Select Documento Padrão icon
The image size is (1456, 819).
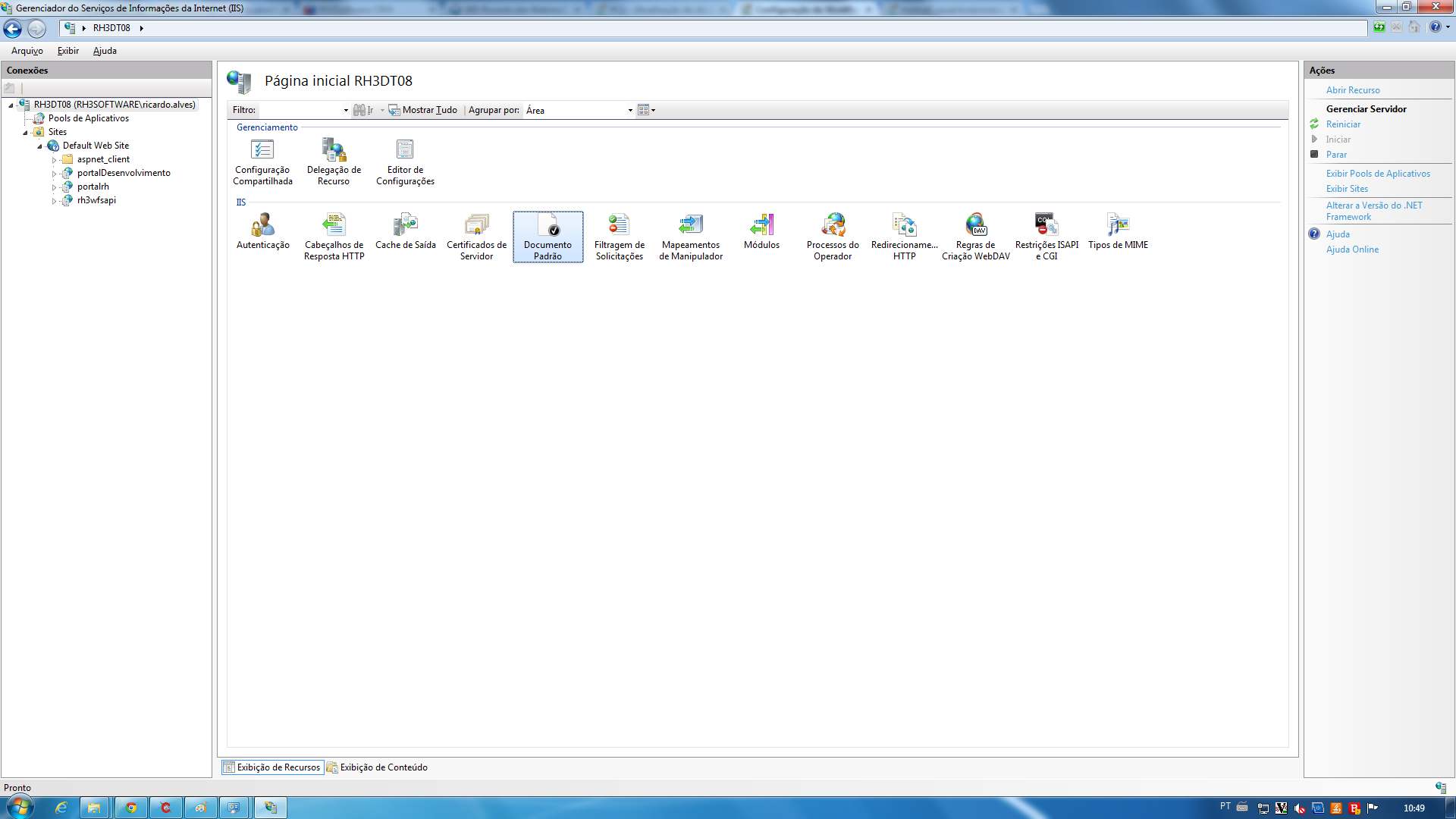(x=548, y=237)
